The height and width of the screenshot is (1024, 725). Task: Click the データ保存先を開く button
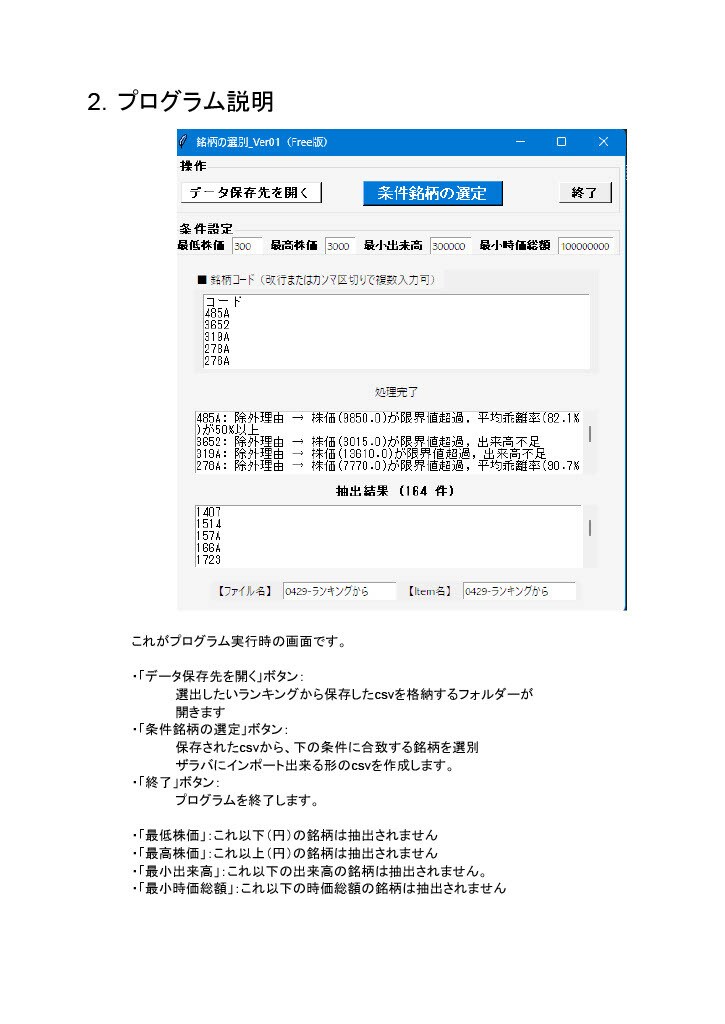pos(251,193)
